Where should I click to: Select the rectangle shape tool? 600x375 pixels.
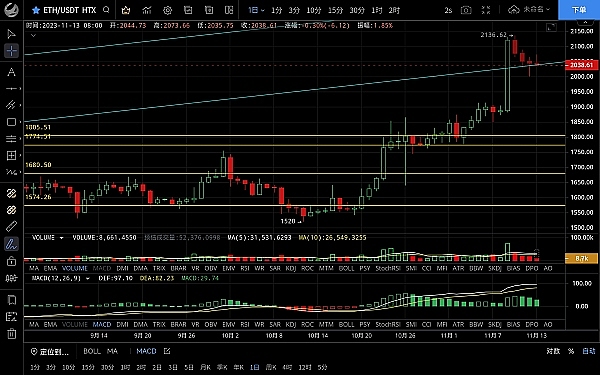point(11,122)
